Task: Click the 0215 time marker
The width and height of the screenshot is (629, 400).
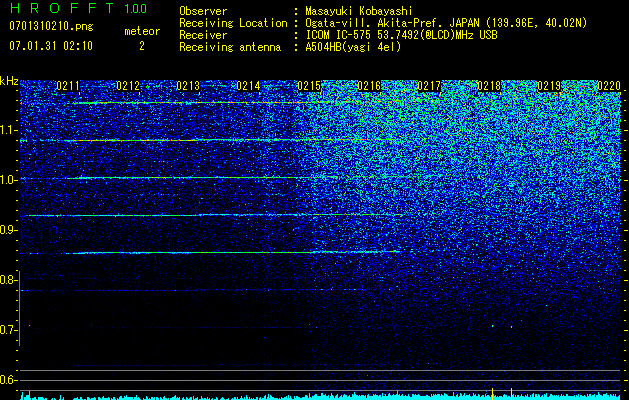Action: 309,86
